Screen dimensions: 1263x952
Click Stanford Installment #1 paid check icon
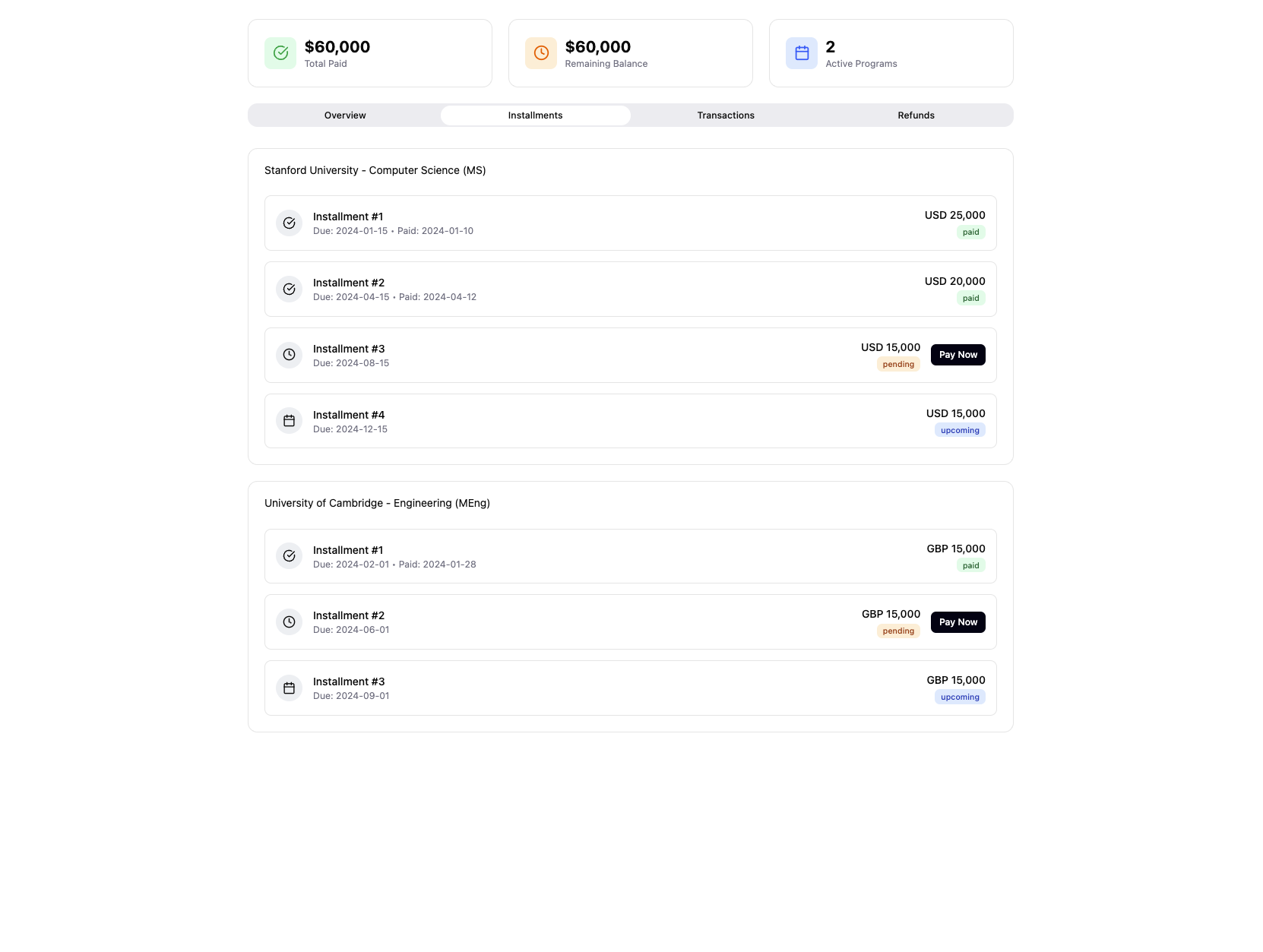(x=289, y=223)
